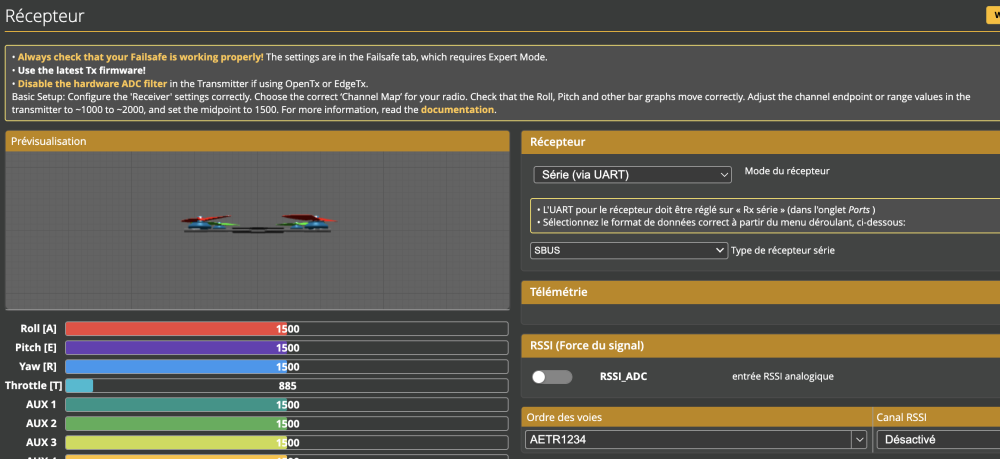Open the SBUS serial receiver type dropdown
Viewport: 1000px width, 459px height.
click(629, 250)
